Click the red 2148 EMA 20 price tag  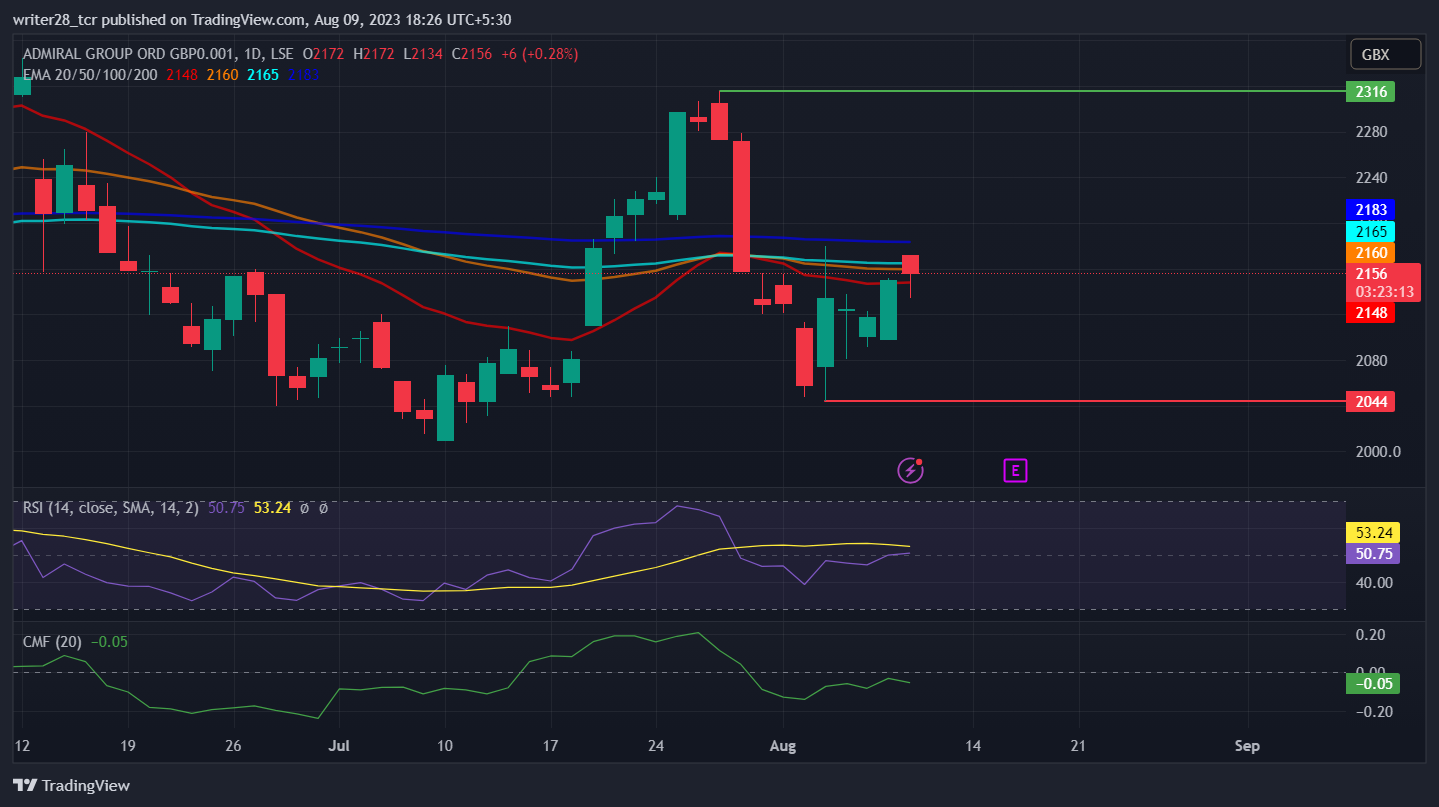[1370, 313]
